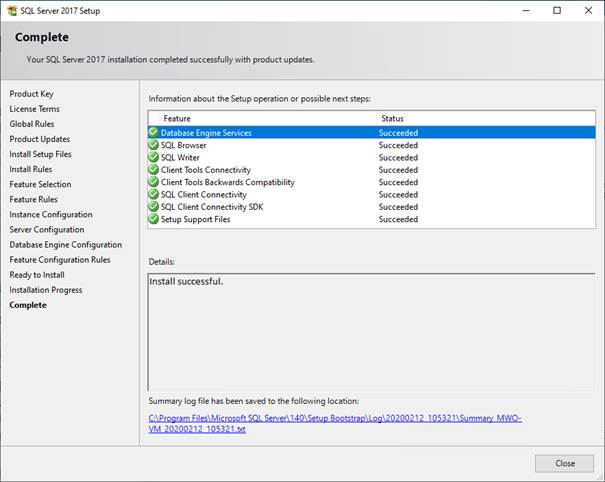Click Succeeded status for Database Engine Services
Viewport: 605px width, 482px height.
click(398, 133)
